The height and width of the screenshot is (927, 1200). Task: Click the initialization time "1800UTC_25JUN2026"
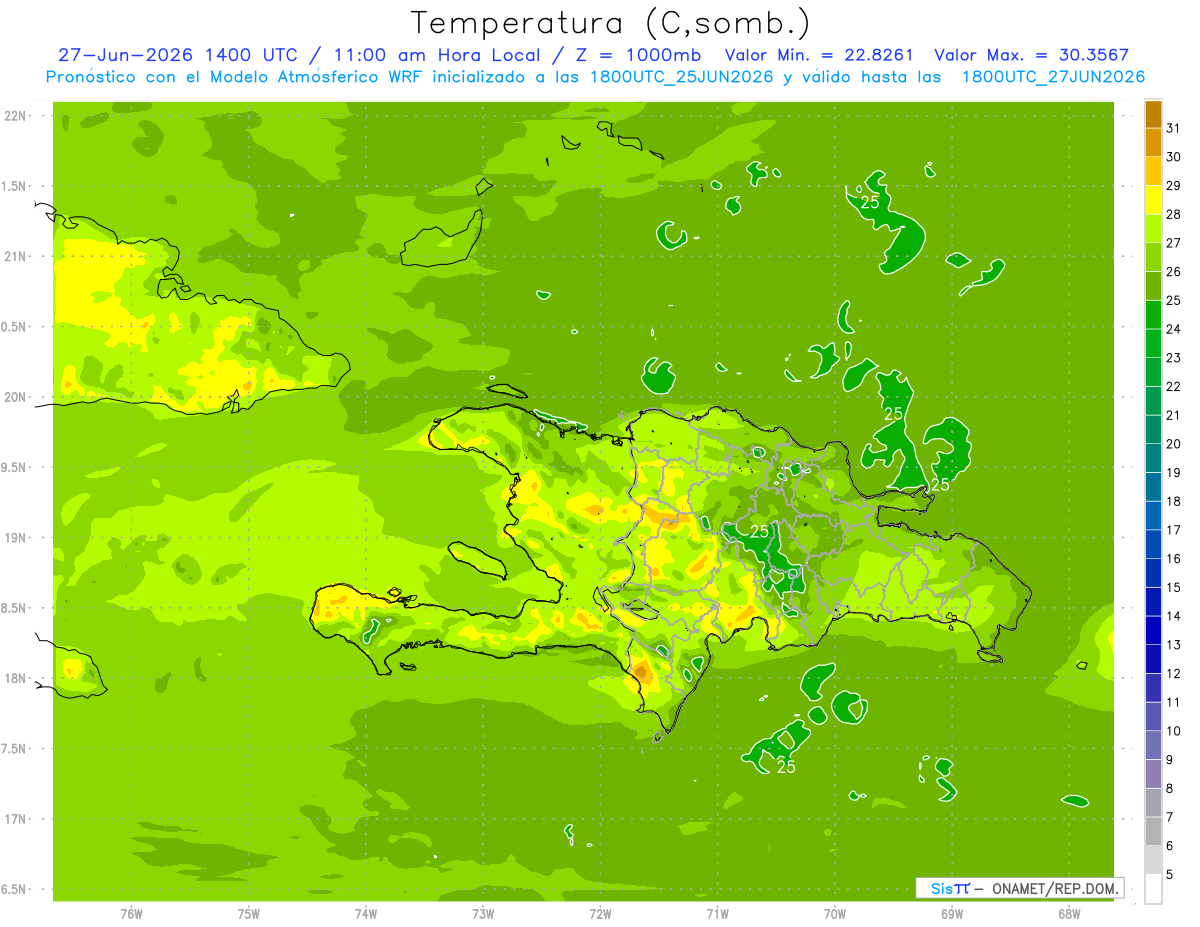click(x=681, y=77)
